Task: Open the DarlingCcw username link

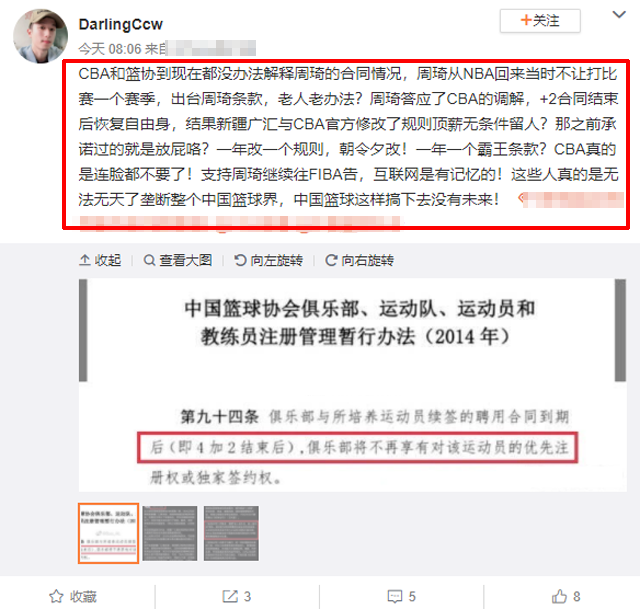Action: (121, 24)
